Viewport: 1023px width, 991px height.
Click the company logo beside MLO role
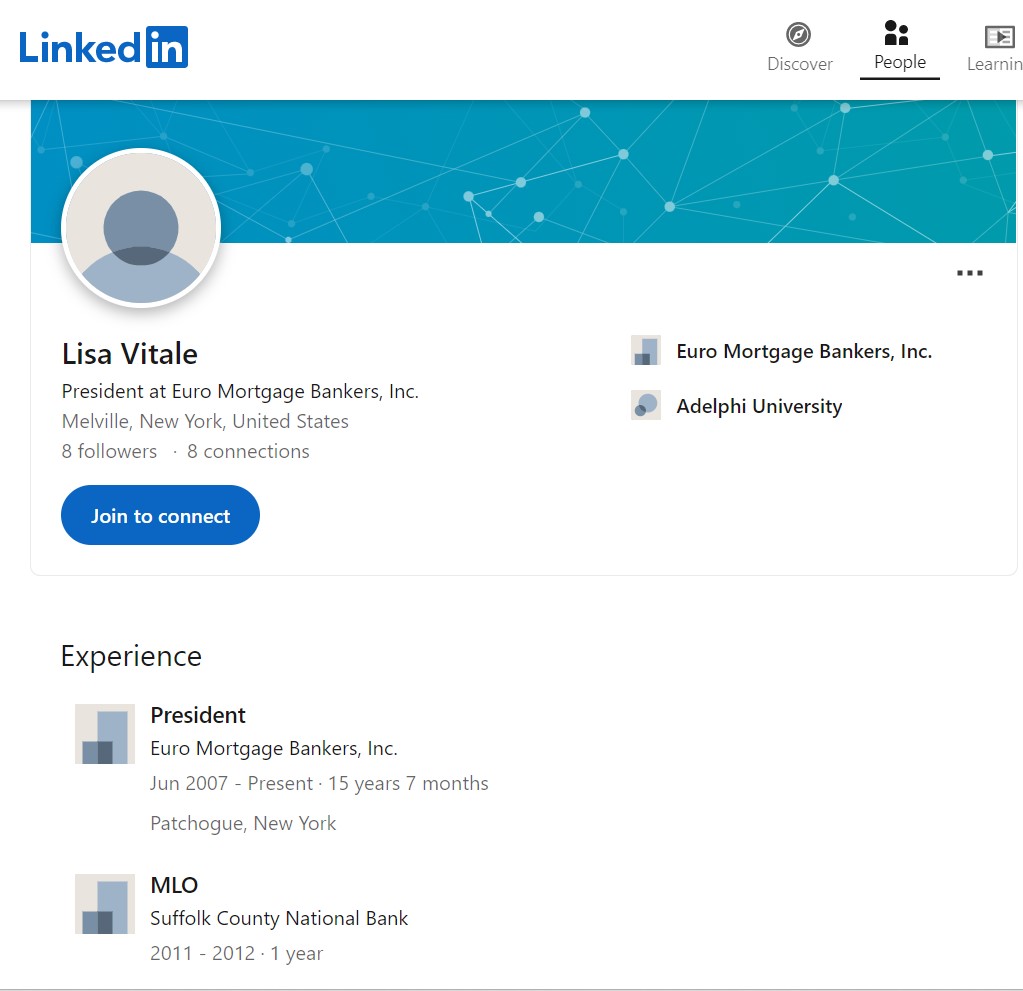(105, 904)
